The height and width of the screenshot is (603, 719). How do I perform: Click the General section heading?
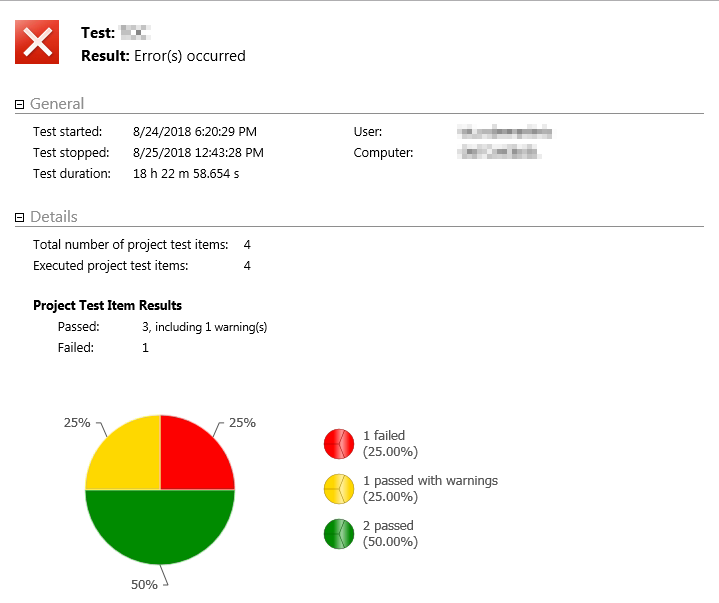[x=57, y=104]
